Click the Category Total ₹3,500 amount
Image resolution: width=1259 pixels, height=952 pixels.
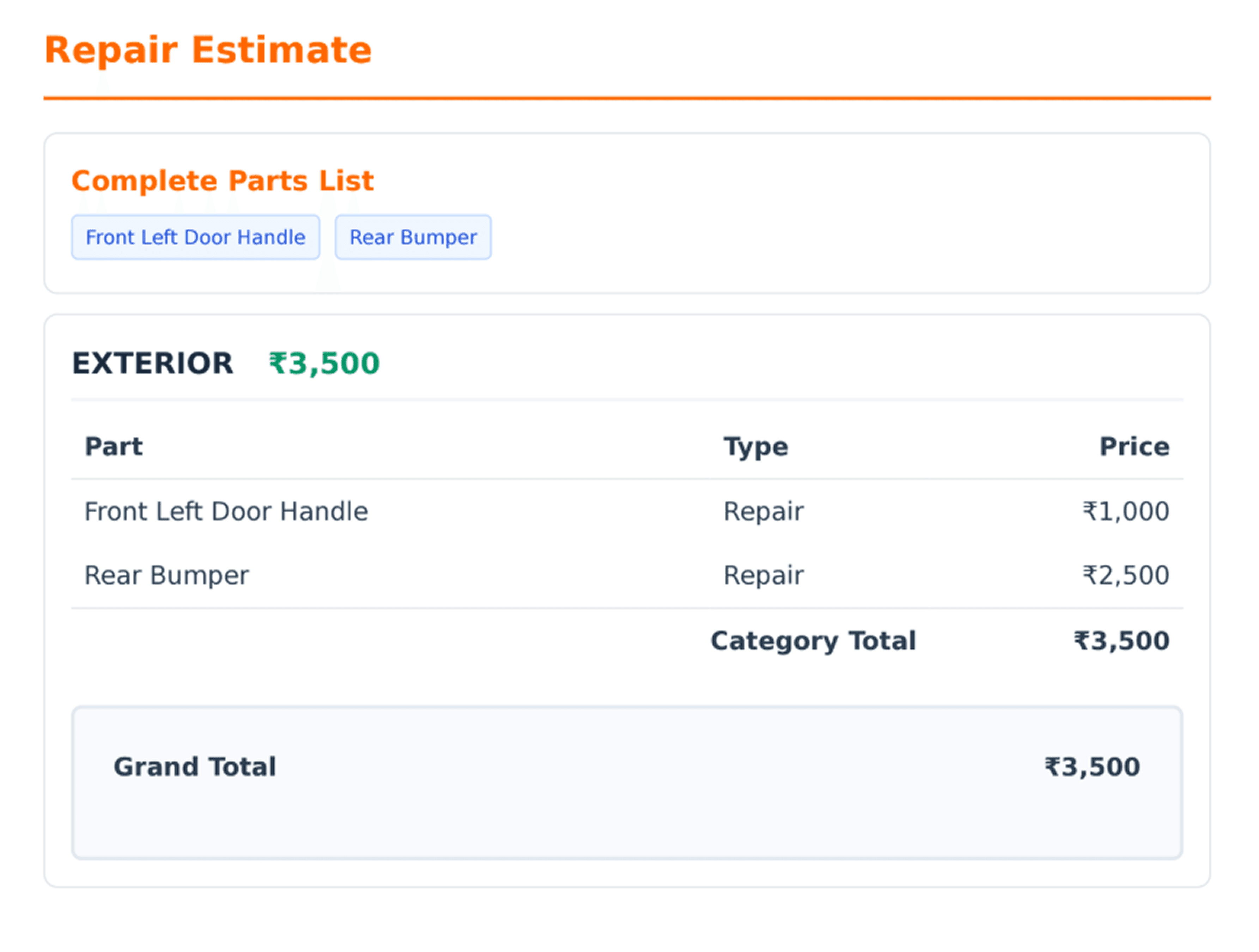coord(1121,641)
